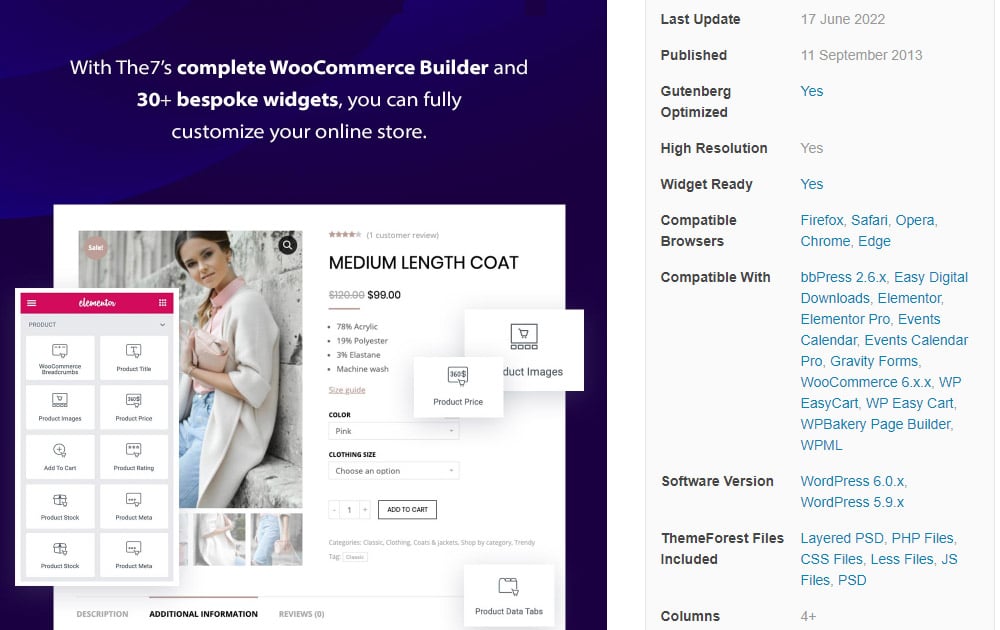Click the '11 September 2013' published date

pyautogui.click(x=861, y=55)
